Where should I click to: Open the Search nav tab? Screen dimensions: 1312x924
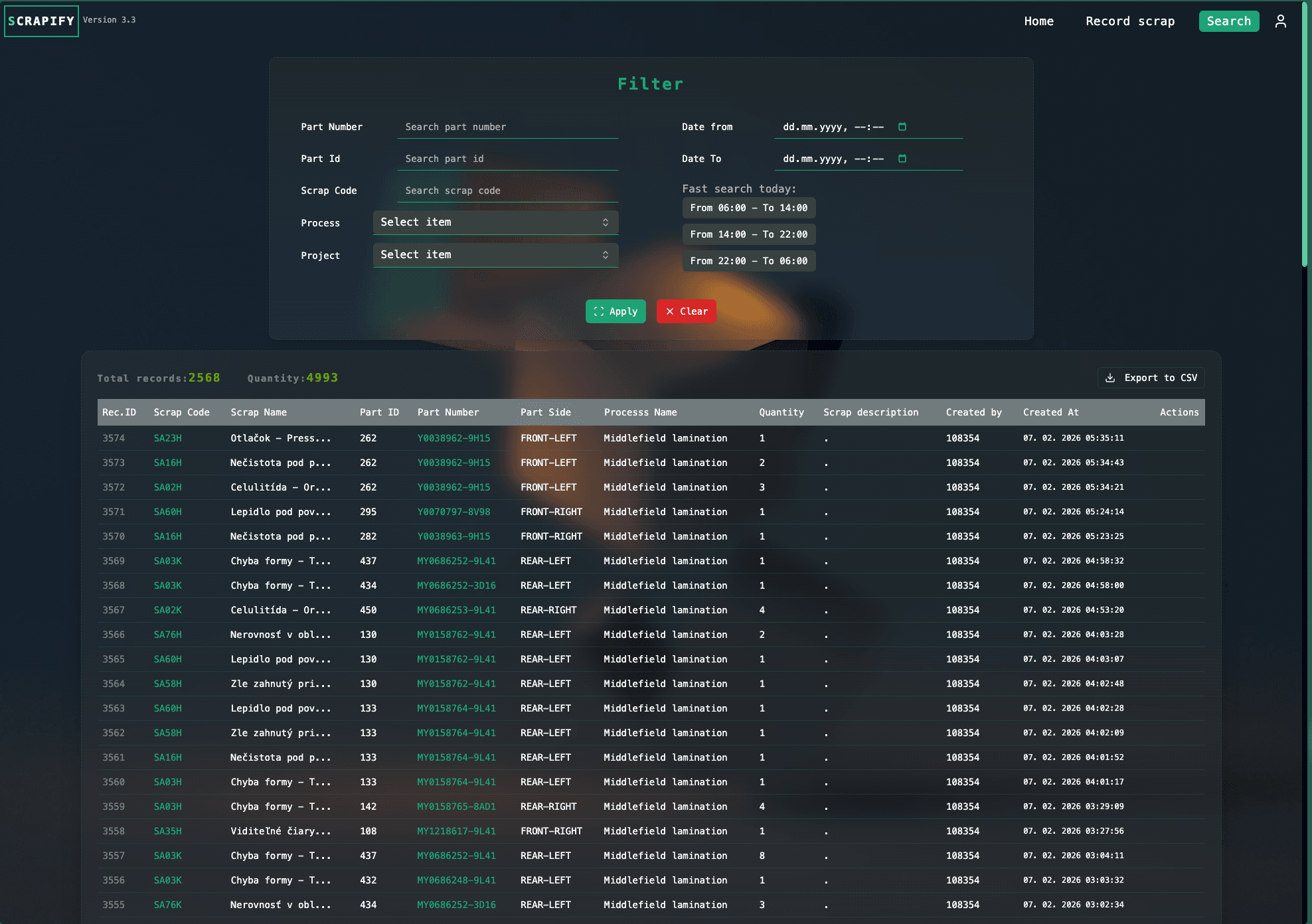tap(1228, 21)
